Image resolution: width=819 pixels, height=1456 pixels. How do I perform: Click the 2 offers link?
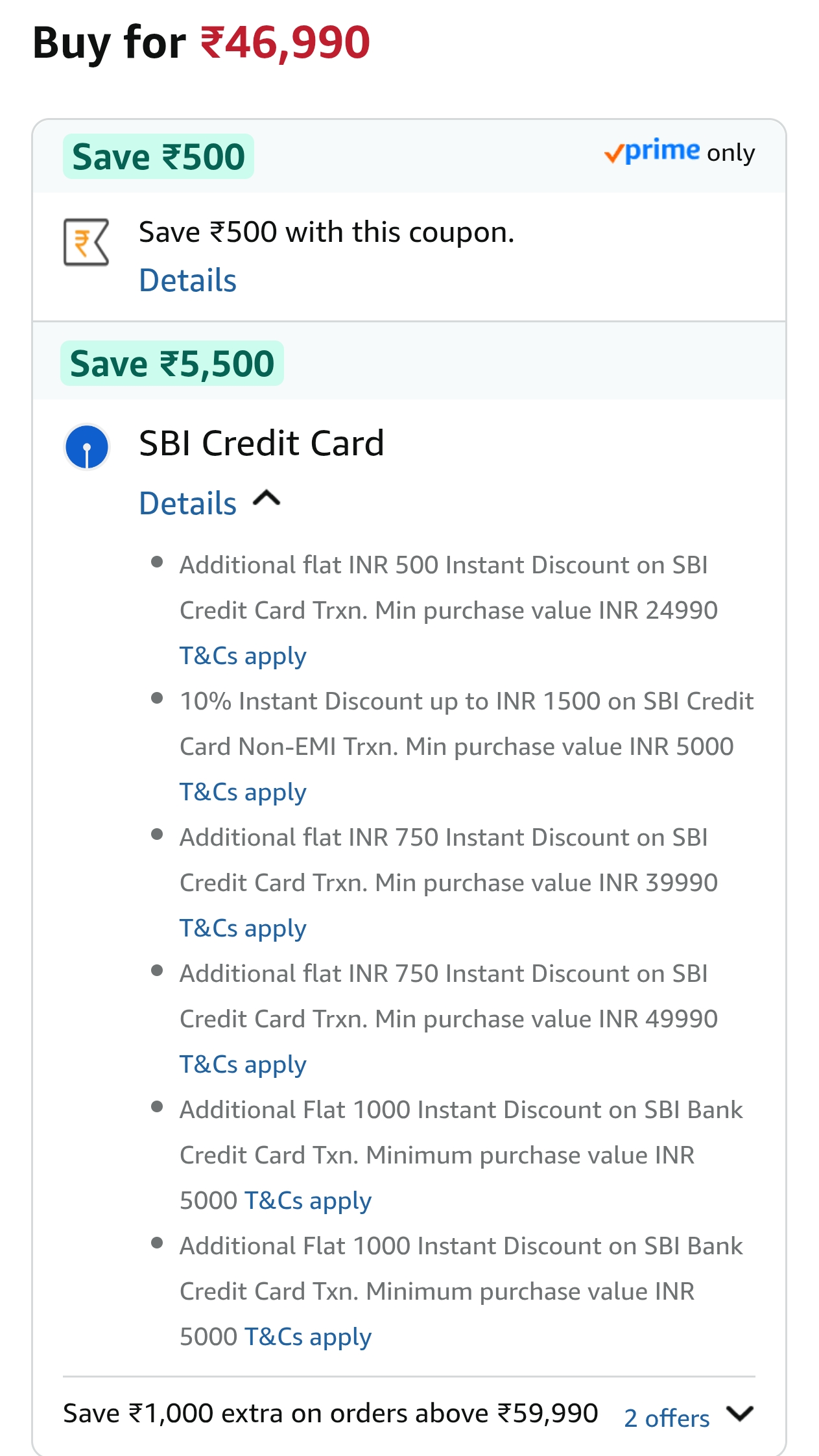[x=667, y=1418]
